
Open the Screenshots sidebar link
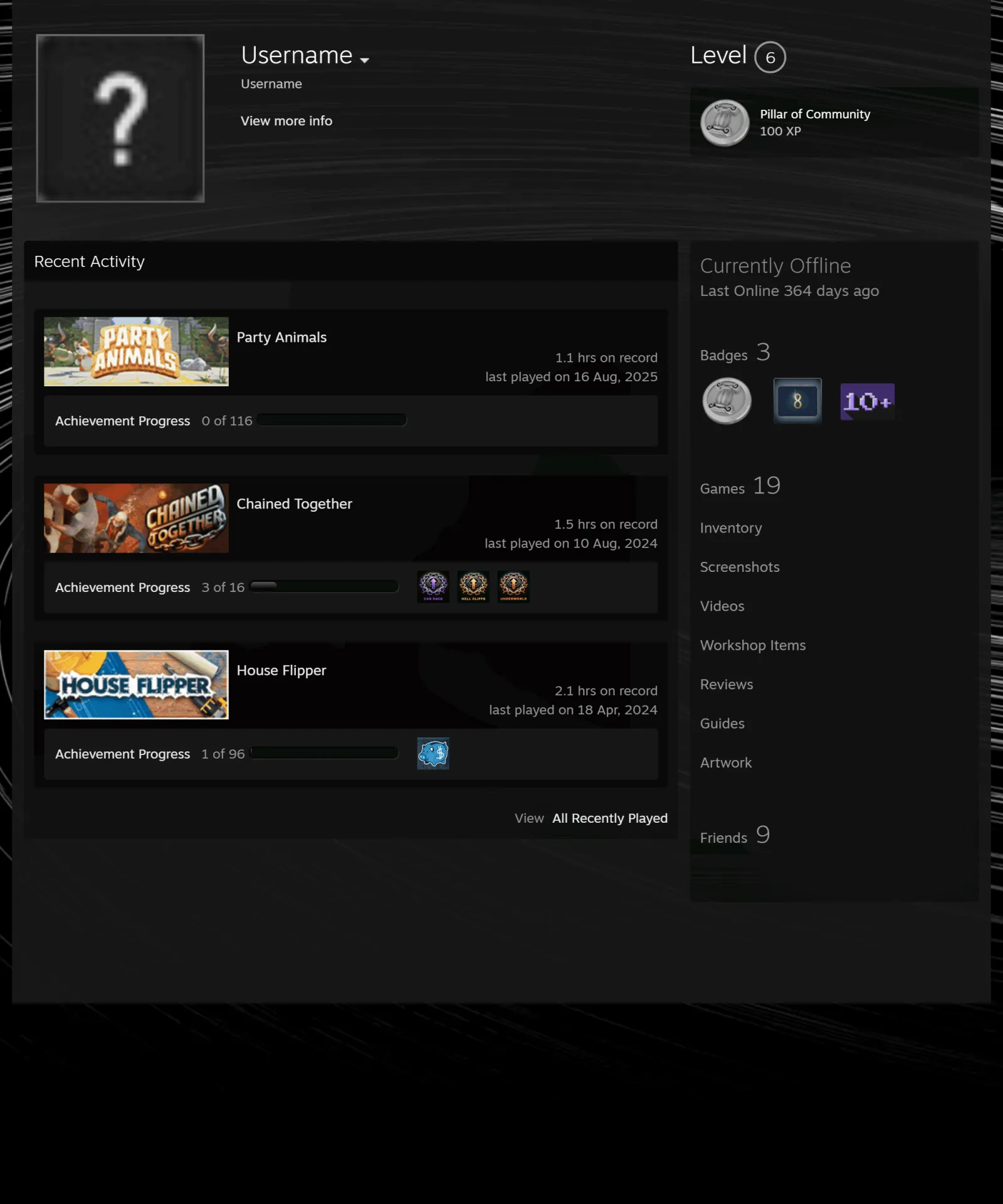(x=740, y=567)
